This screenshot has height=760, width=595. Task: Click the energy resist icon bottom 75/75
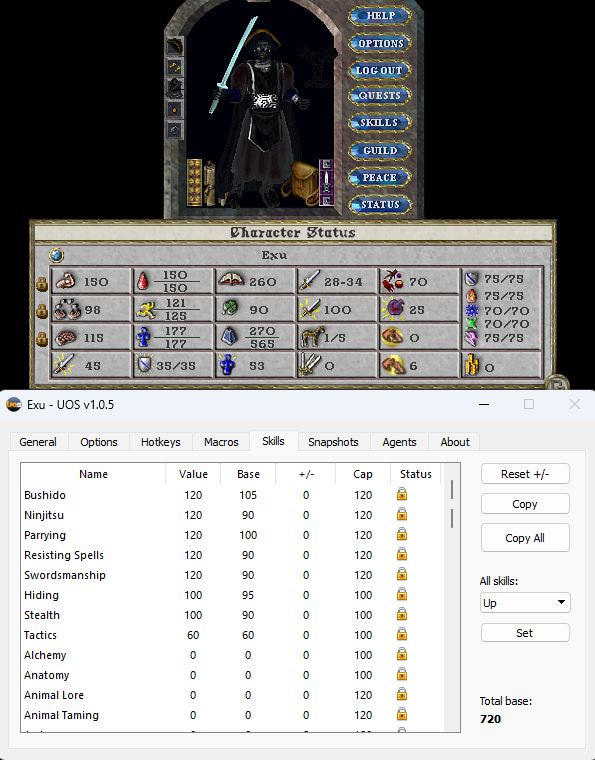(x=471, y=338)
